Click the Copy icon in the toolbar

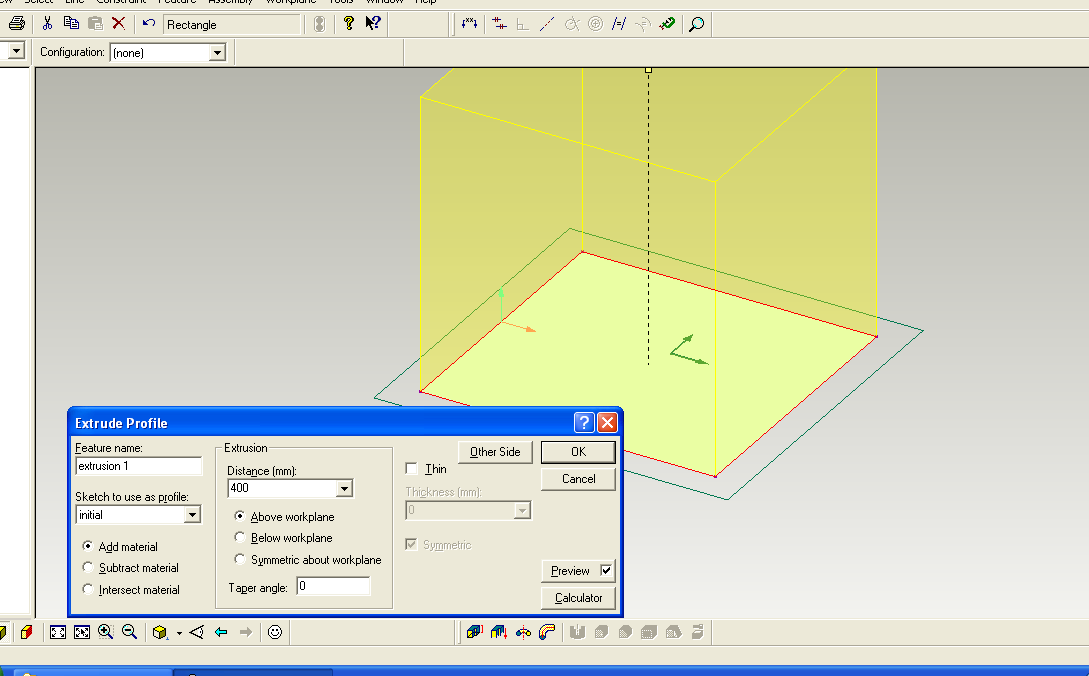click(x=71, y=24)
